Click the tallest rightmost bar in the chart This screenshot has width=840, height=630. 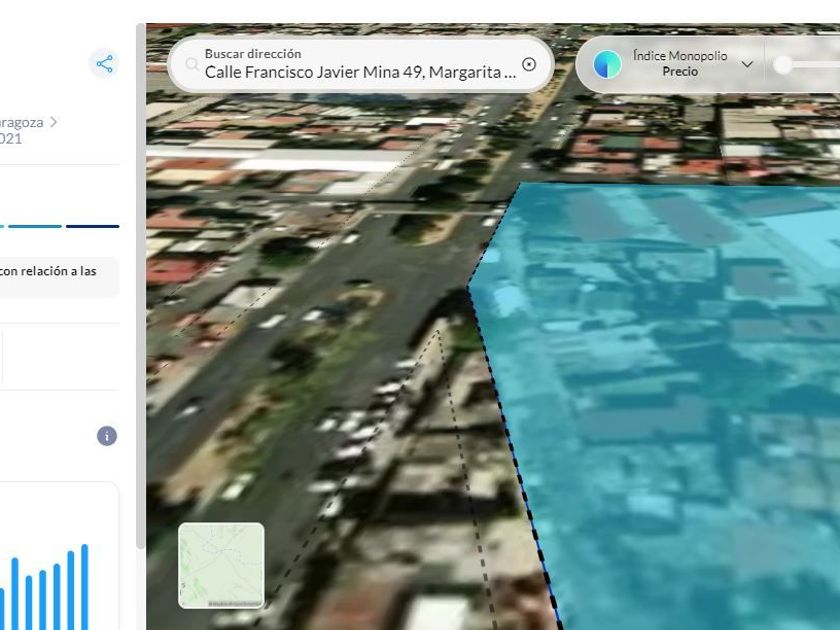click(85, 587)
